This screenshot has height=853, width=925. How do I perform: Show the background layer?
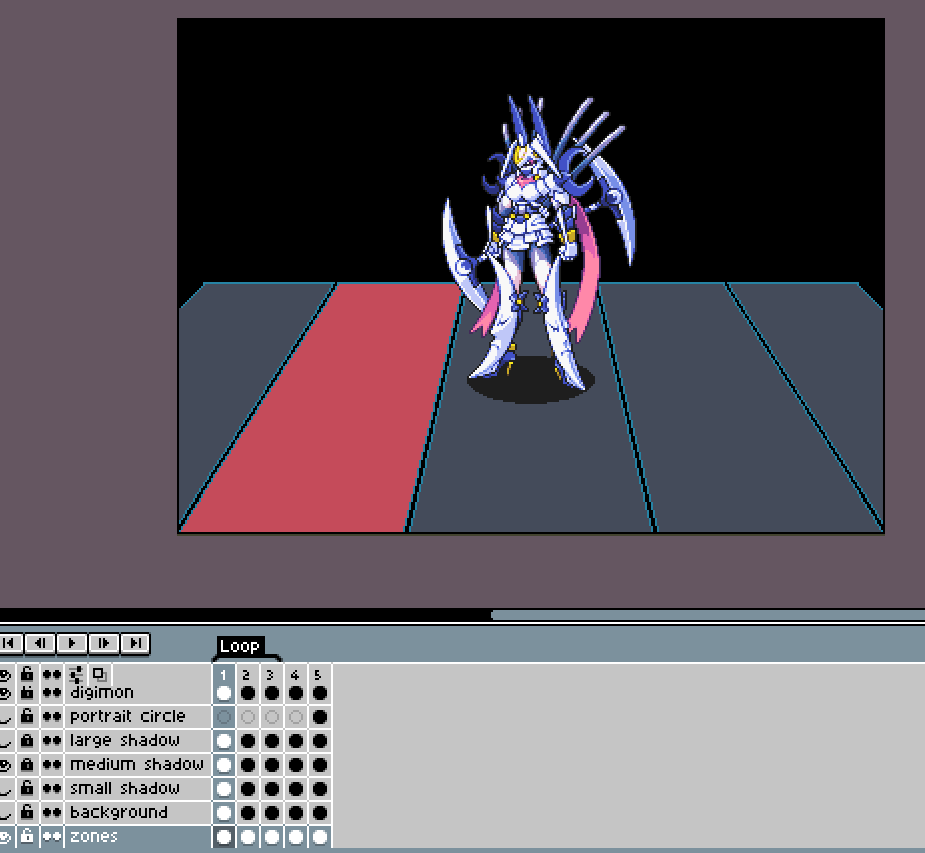tap(5, 813)
